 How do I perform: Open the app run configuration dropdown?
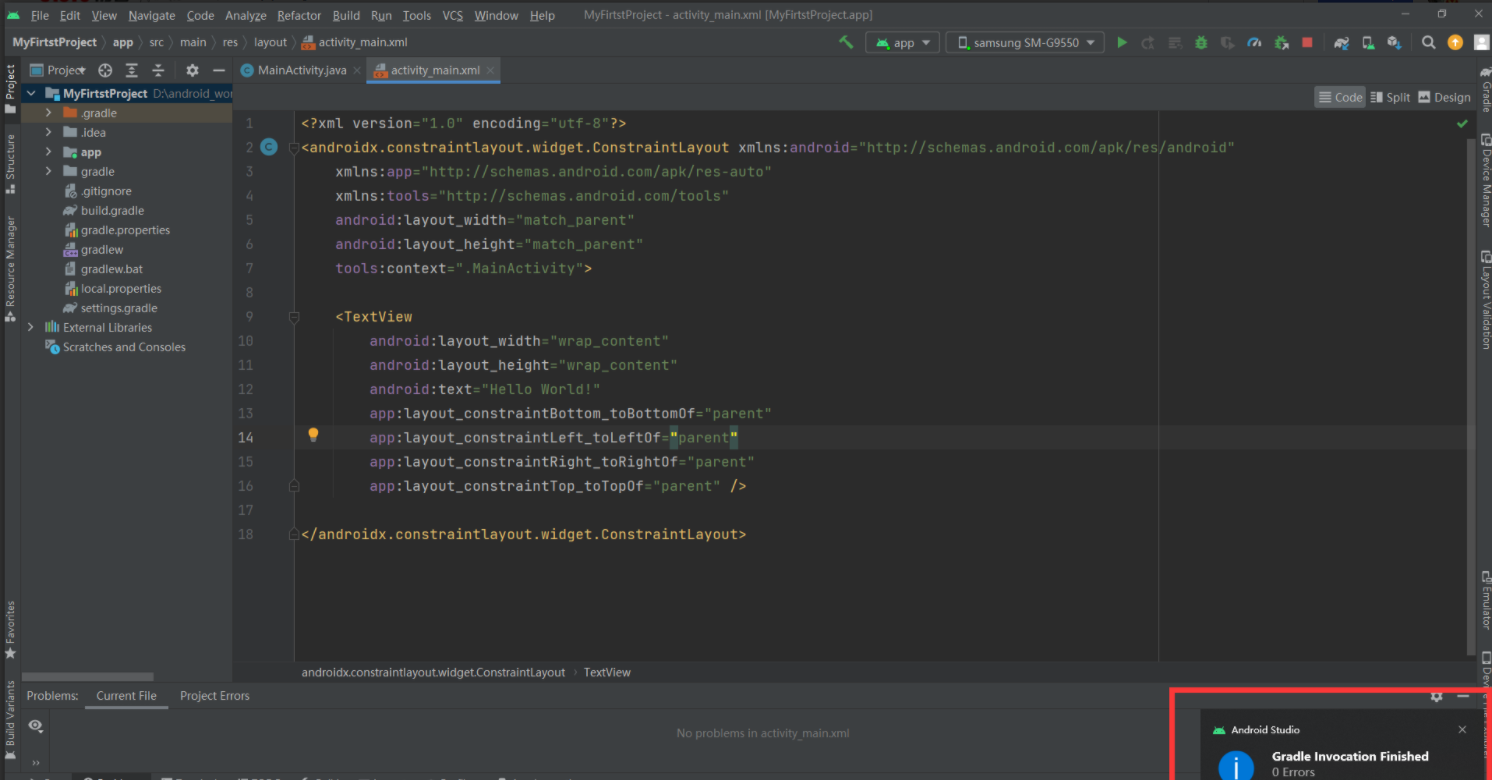tap(903, 43)
